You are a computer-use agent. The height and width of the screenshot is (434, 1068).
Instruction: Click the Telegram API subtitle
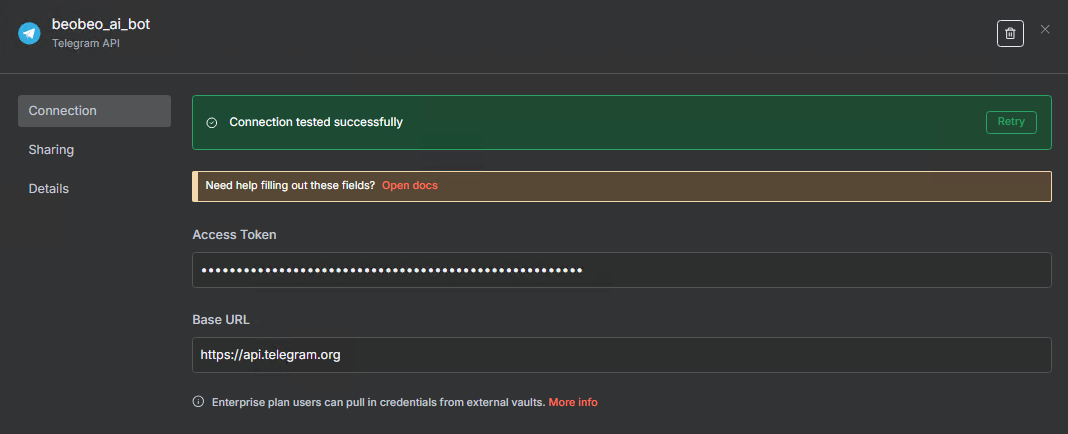86,44
